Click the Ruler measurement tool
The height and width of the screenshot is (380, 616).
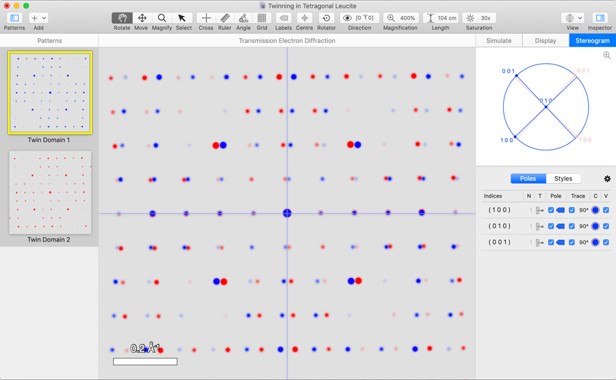[225, 18]
